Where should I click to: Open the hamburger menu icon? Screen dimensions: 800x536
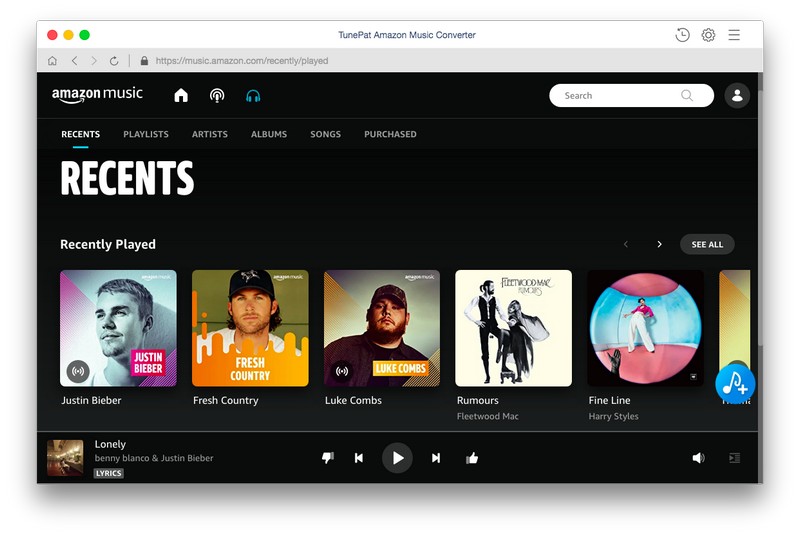pyautogui.click(x=734, y=35)
